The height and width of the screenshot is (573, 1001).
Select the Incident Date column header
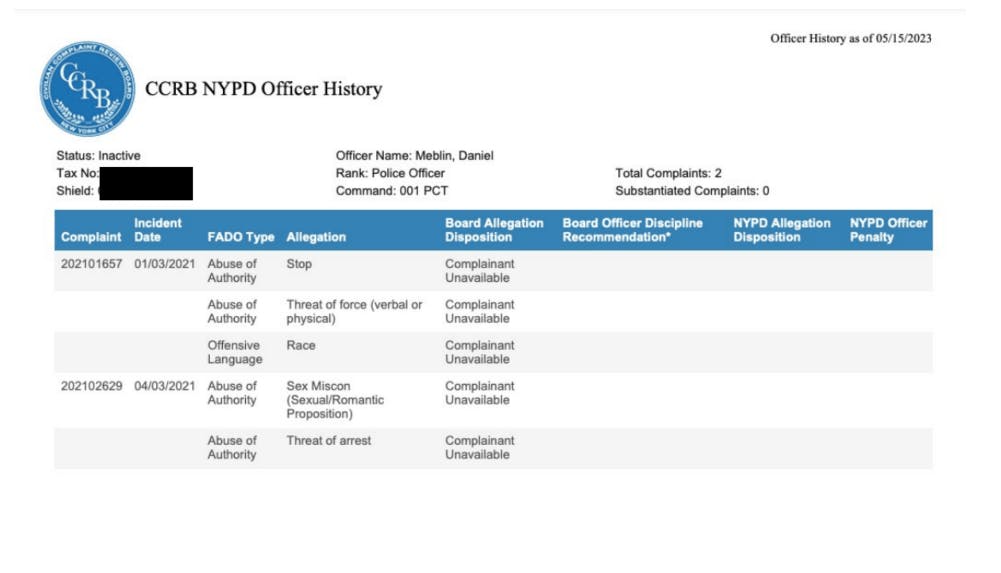158,230
